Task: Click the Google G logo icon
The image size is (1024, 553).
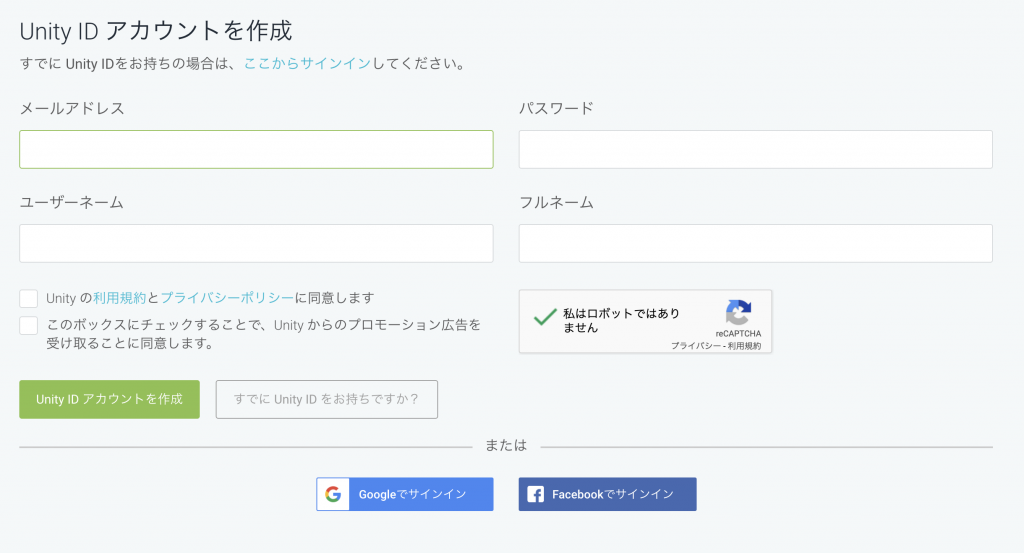Action: [333, 494]
